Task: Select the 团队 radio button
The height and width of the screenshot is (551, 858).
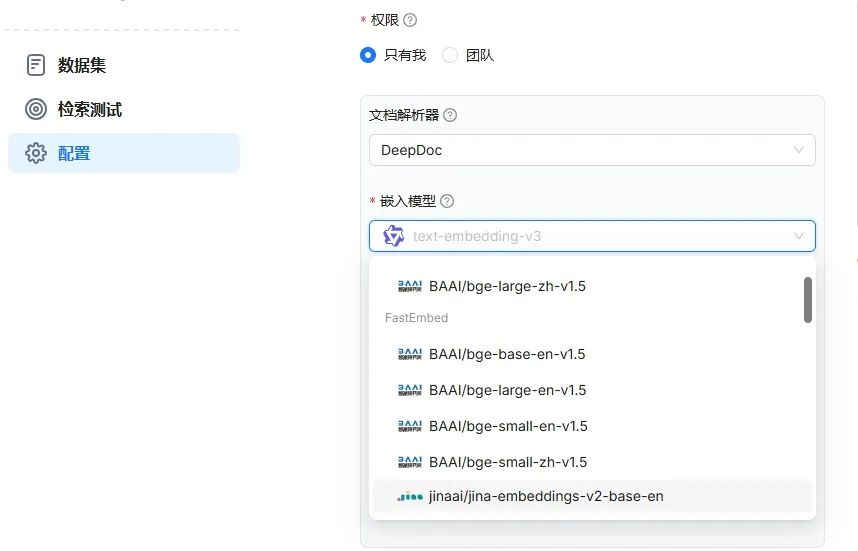Action: coord(450,55)
